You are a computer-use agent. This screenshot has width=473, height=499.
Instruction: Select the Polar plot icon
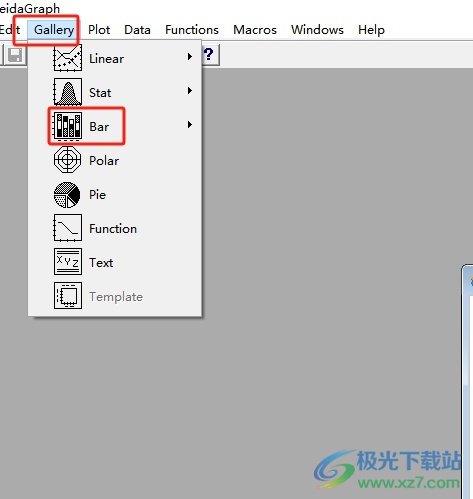(x=68, y=160)
